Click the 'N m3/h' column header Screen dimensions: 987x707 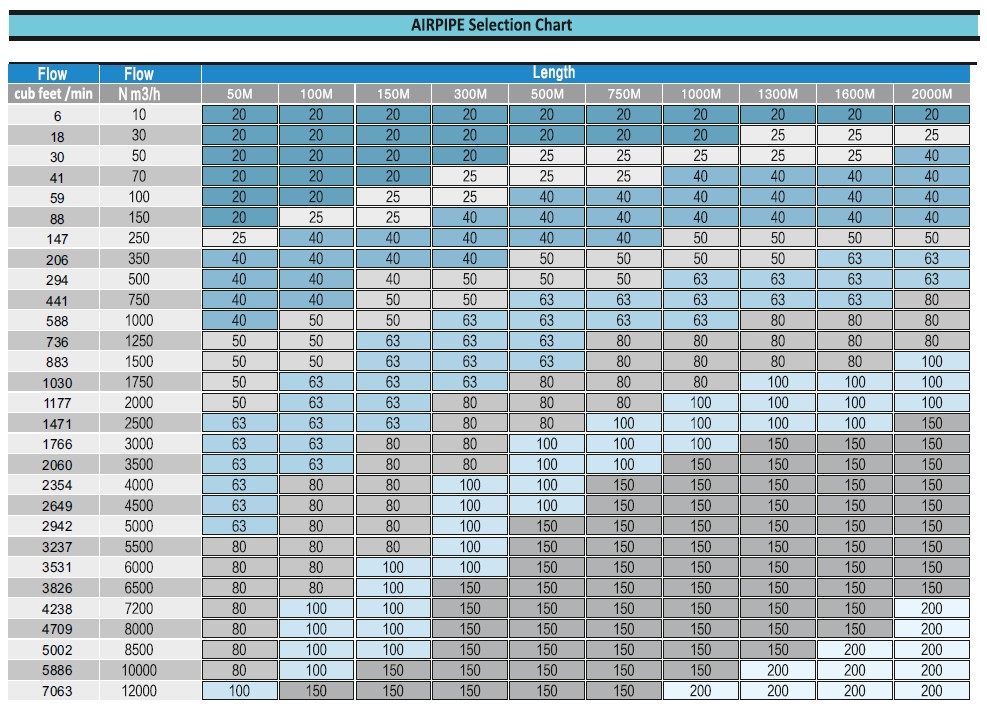pos(139,94)
